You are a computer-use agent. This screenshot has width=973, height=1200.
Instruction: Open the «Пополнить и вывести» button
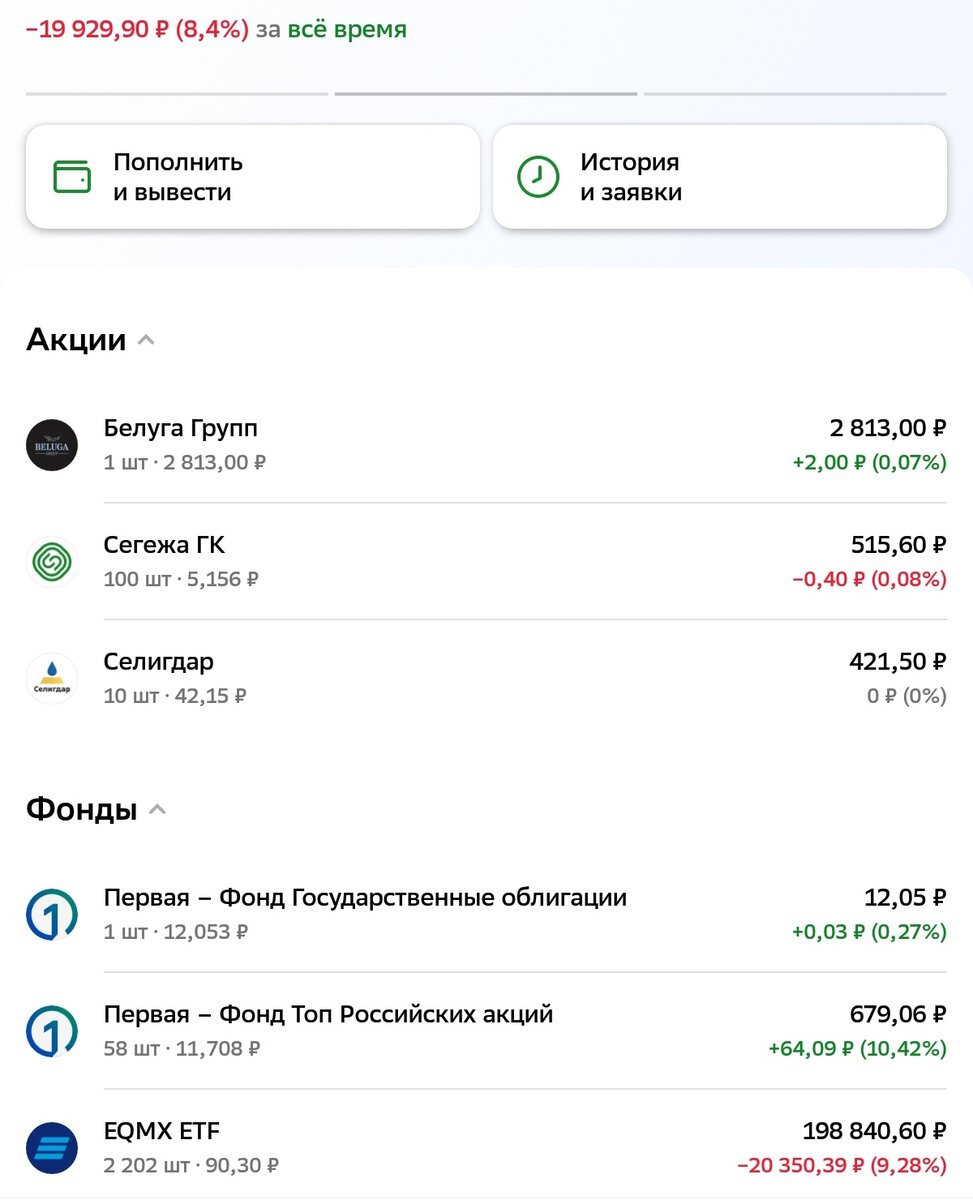[x=253, y=177]
